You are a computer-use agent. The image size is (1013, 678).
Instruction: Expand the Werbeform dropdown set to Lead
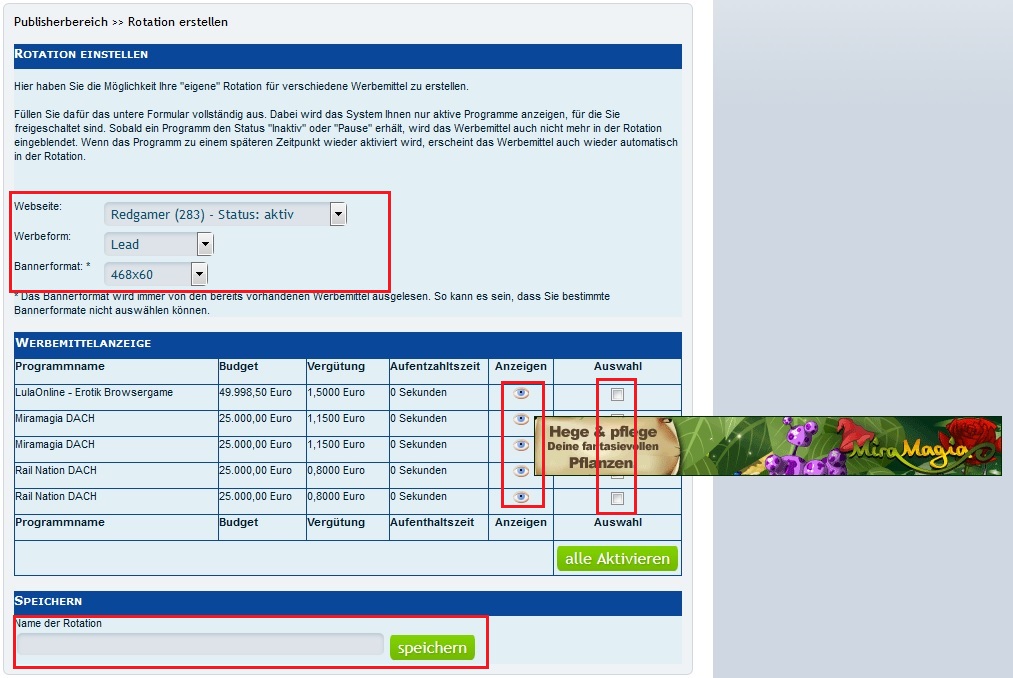[205, 244]
